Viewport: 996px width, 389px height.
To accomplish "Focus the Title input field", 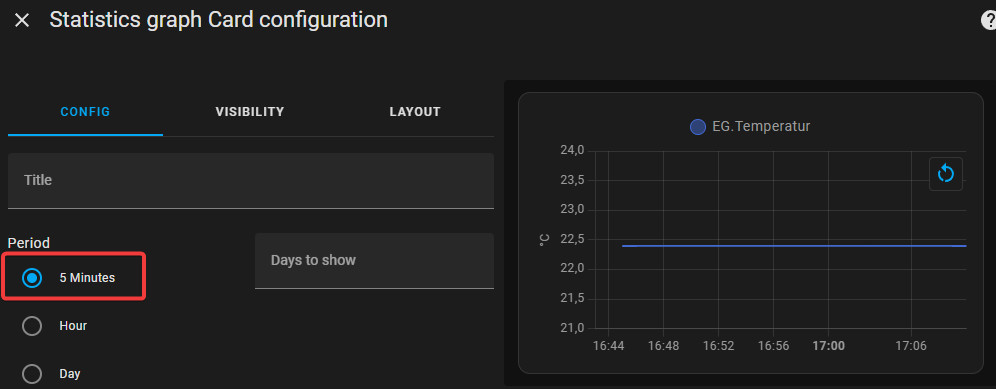I will 251,181.
